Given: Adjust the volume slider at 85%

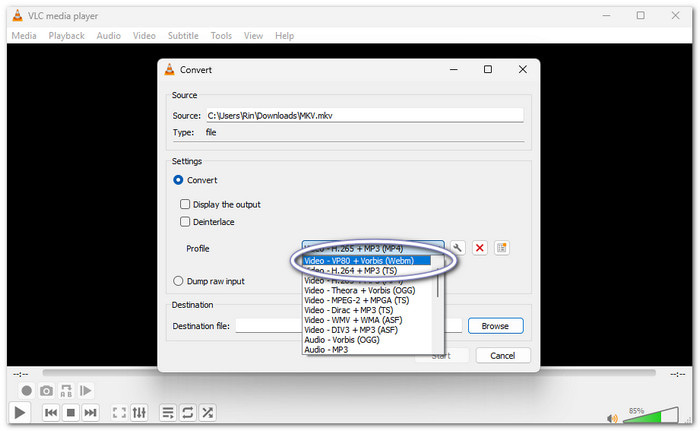Looking at the screenshot, I should pos(651,415).
